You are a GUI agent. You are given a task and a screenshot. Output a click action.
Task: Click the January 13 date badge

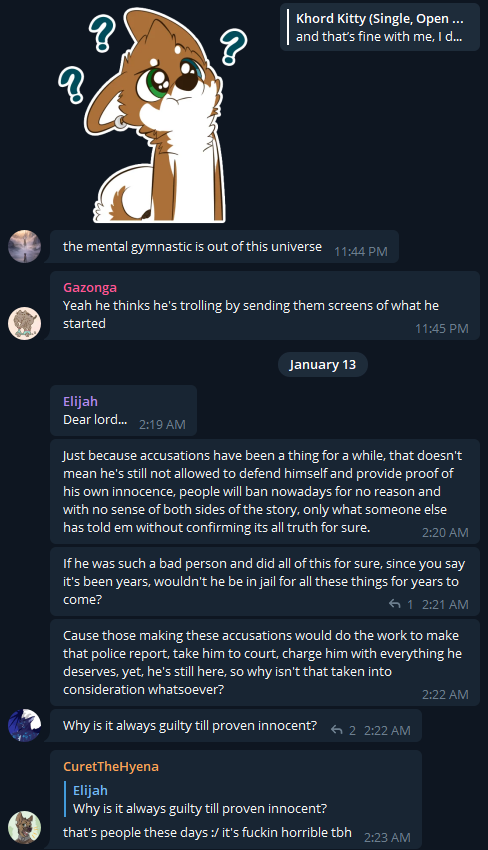(x=323, y=364)
